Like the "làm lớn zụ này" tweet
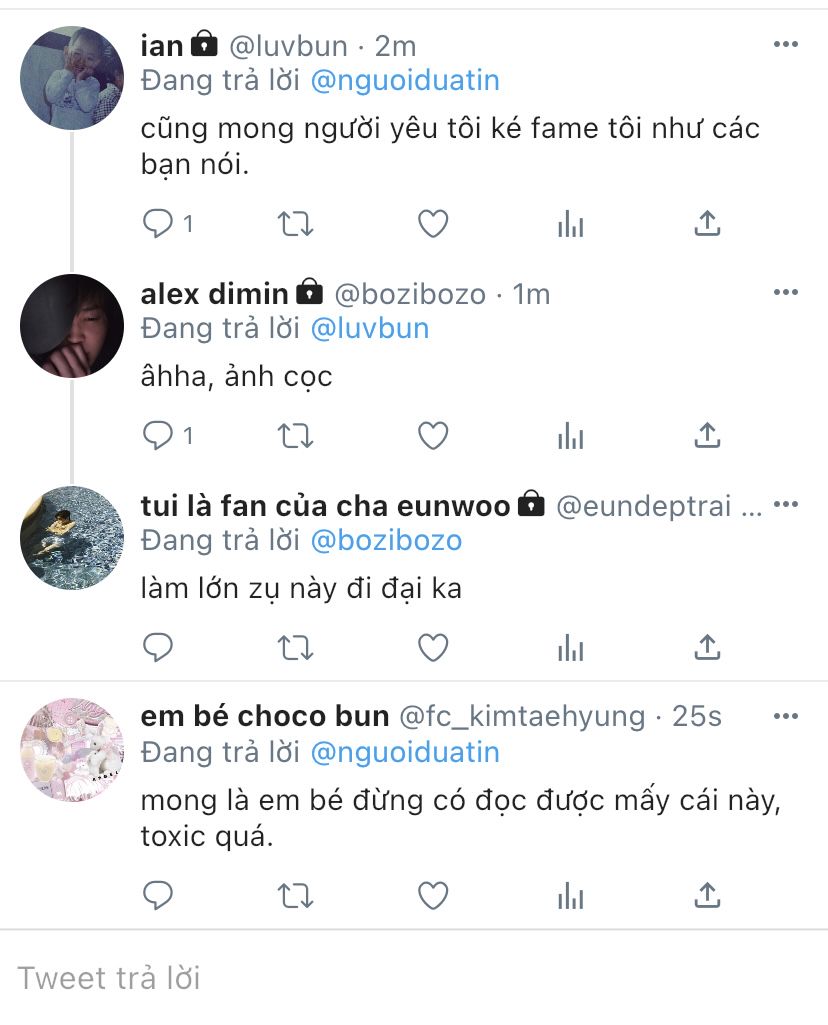Image resolution: width=828 pixels, height=1025 pixels. tap(433, 648)
